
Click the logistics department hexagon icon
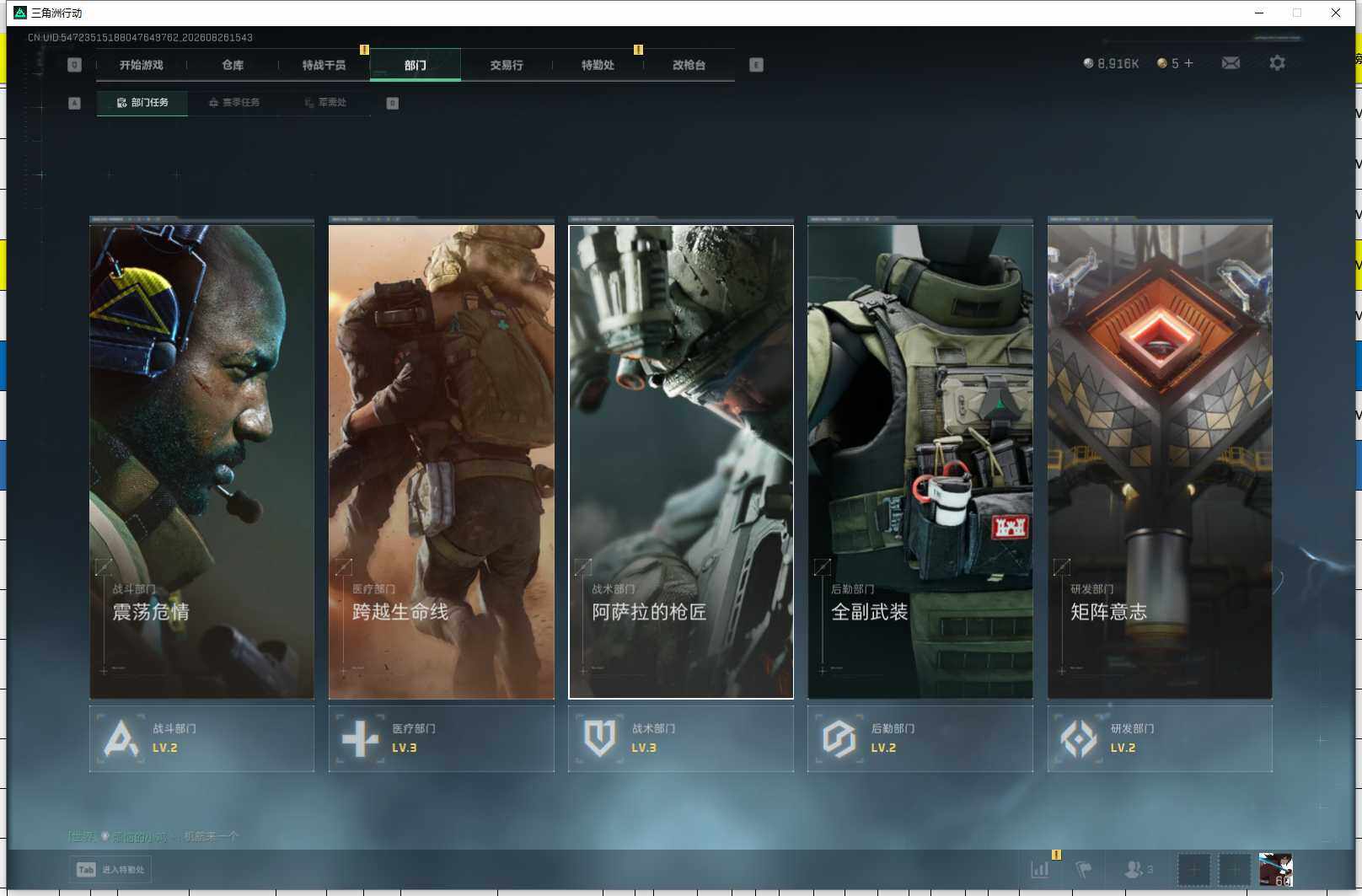coord(839,738)
